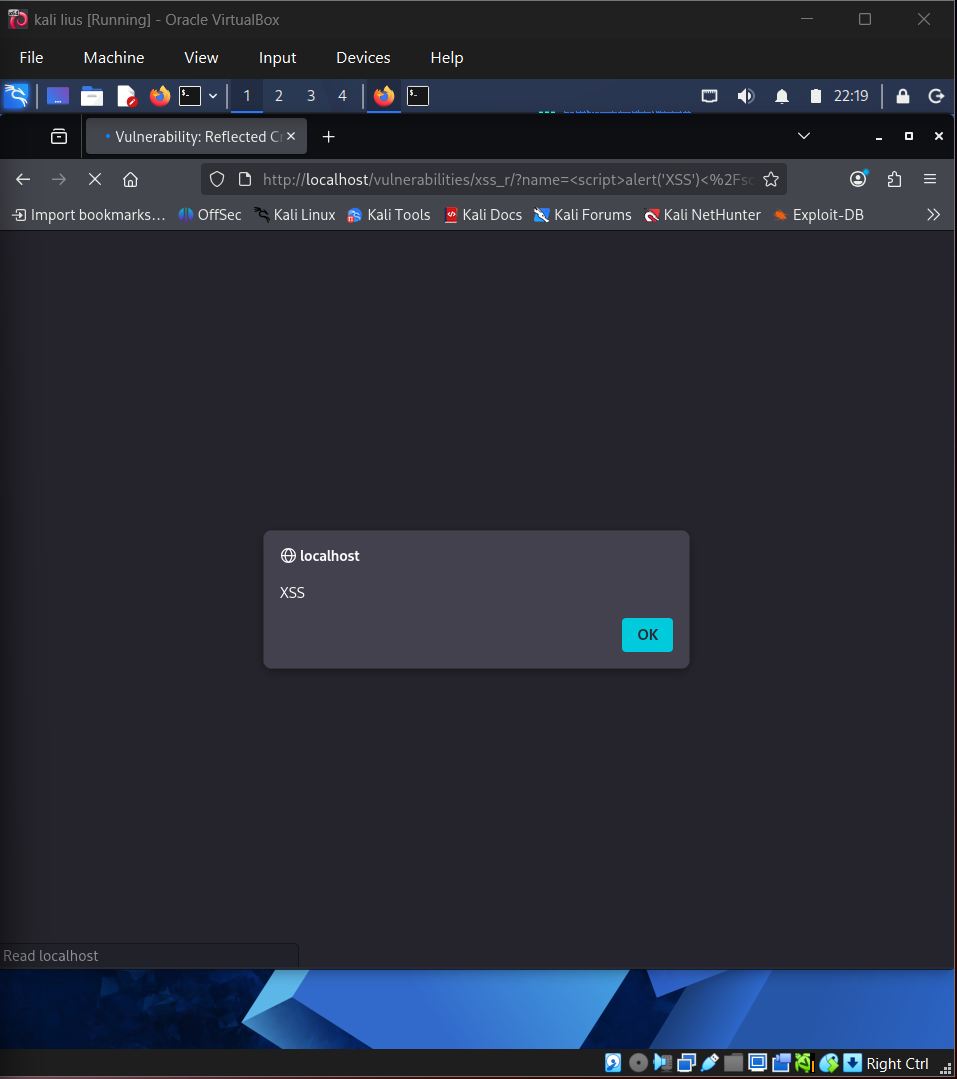
Task: Show more bookmarks with double chevron
Action: tap(933, 215)
